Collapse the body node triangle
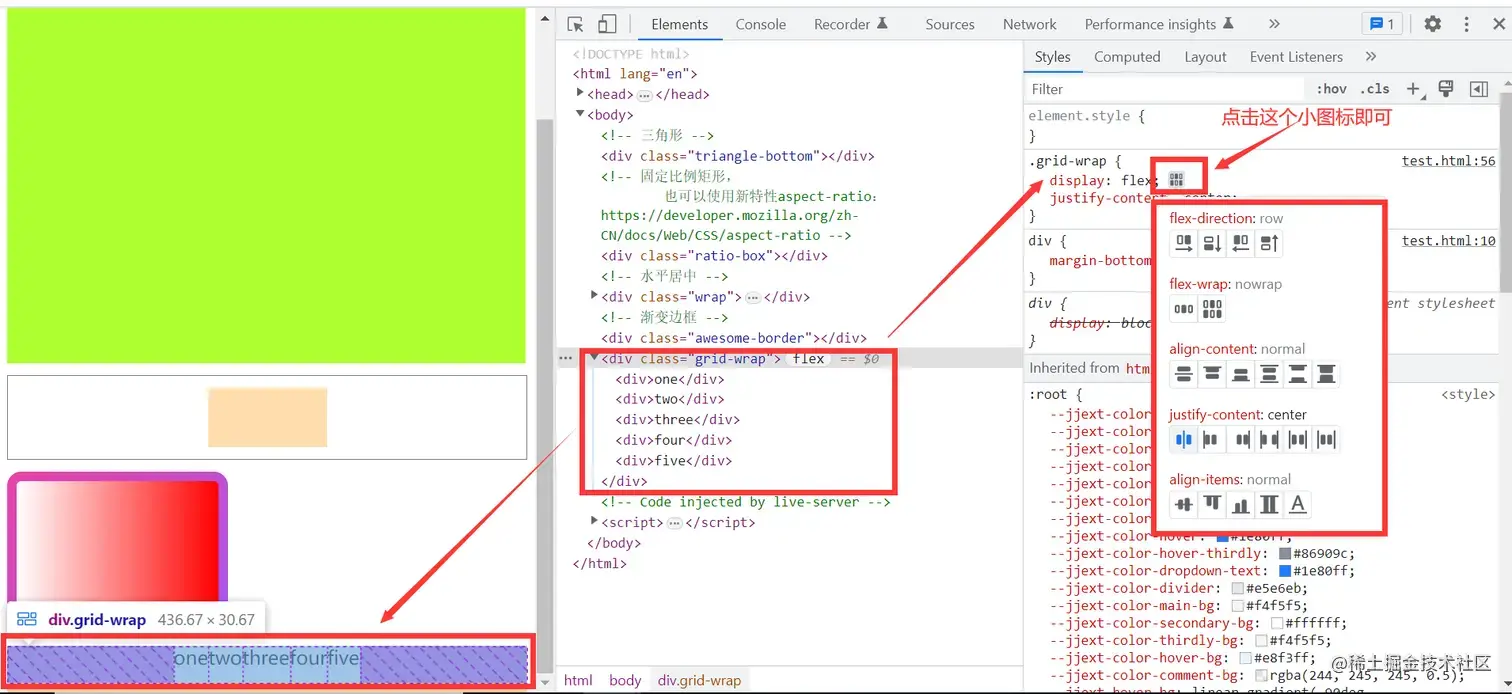 (580, 114)
